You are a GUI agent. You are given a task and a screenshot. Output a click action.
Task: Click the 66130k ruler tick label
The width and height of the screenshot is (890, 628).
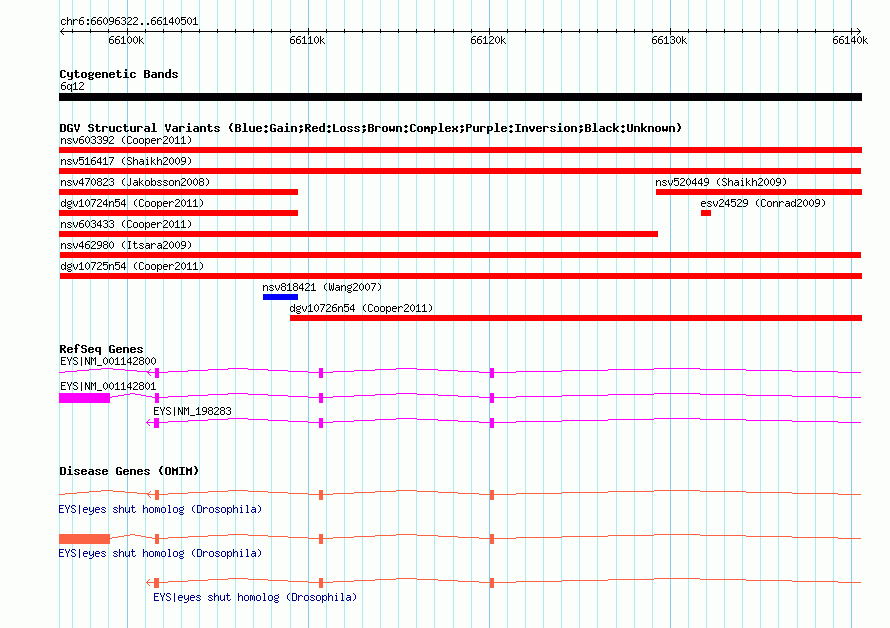click(x=669, y=40)
